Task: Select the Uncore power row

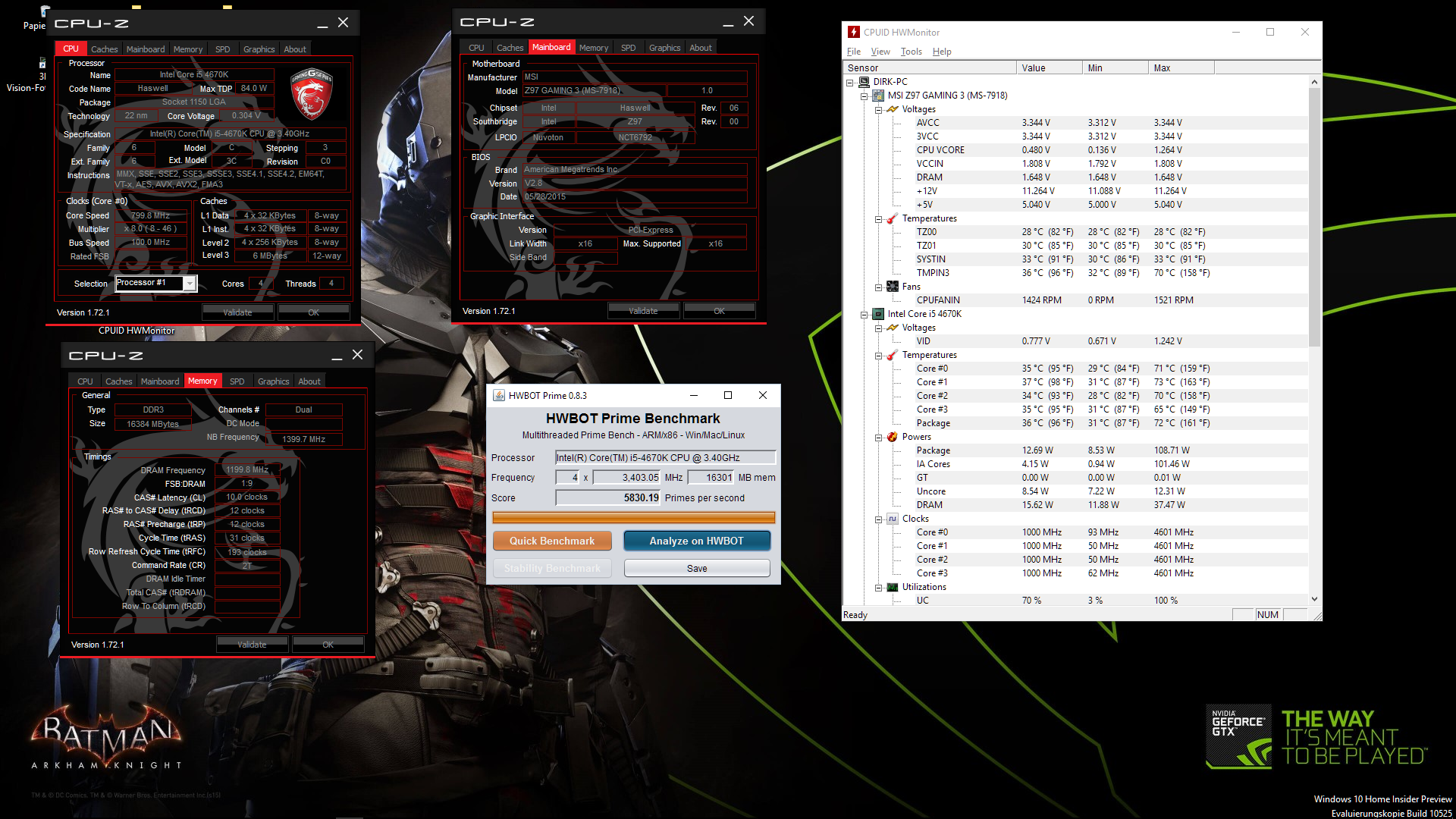Action: click(1077, 491)
